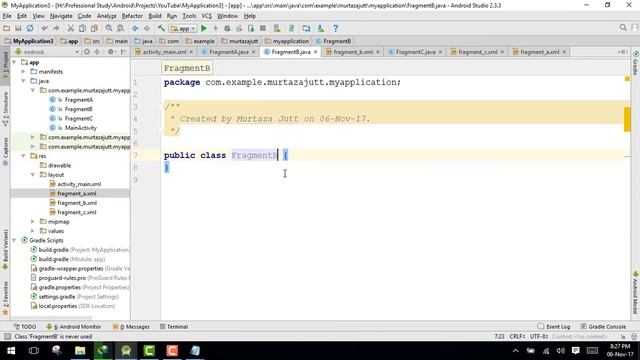Close the fragment_a.xml tab
This screenshot has height=360, width=640.
pos(564,52)
